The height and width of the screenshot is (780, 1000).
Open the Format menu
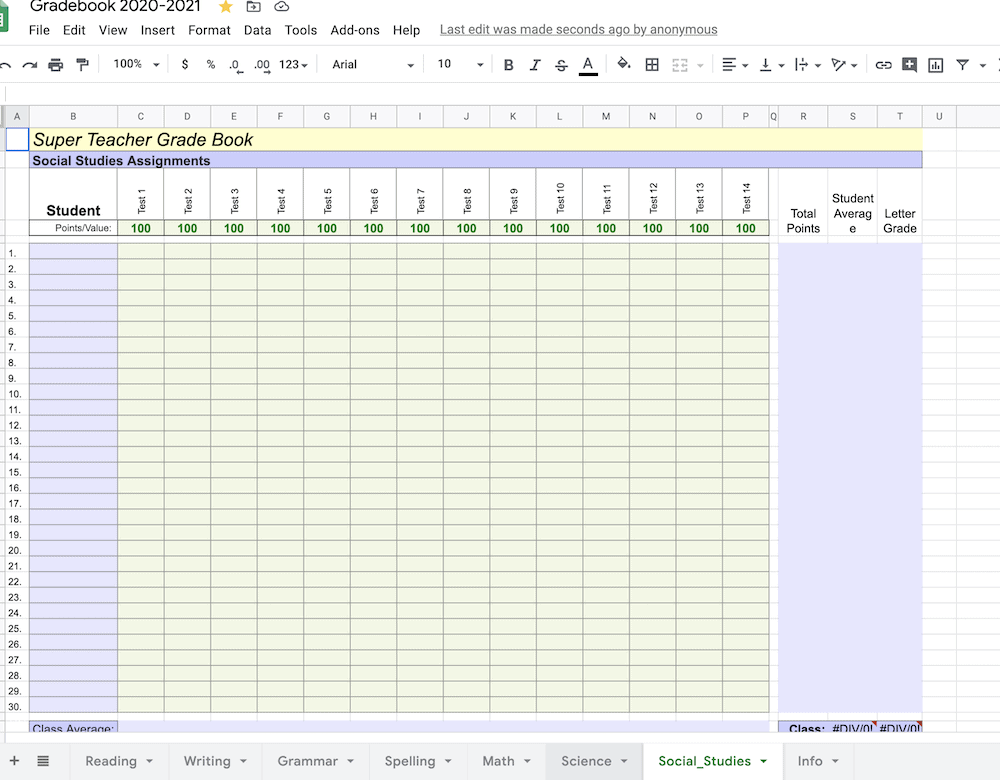coord(209,30)
